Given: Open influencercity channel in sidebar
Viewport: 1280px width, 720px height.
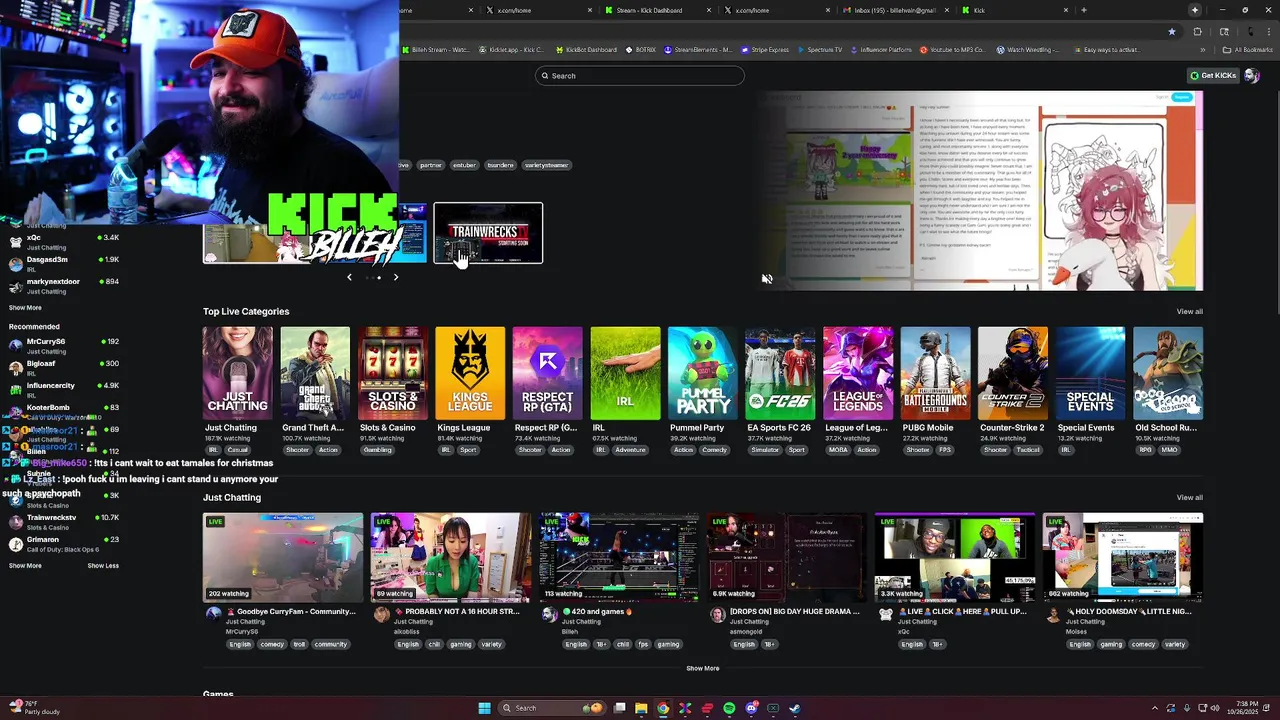Looking at the screenshot, I should point(64,390).
